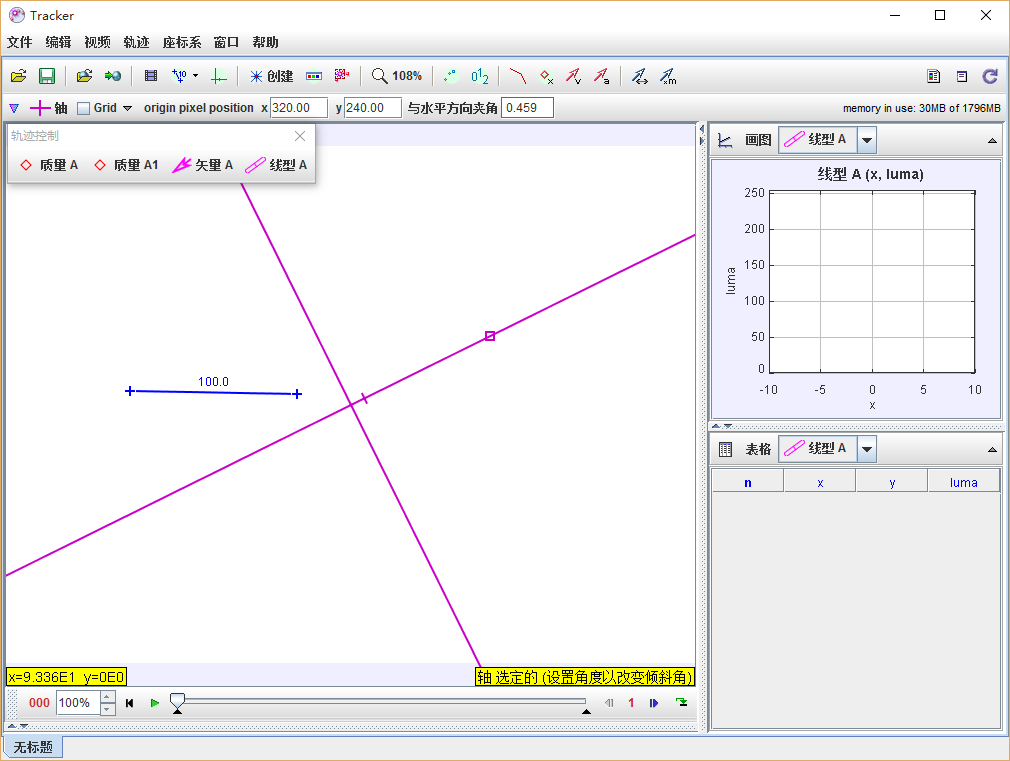Viewport: 1010px width, 761px height.
Task: Toggle the velocity vectors icon
Action: [573, 76]
